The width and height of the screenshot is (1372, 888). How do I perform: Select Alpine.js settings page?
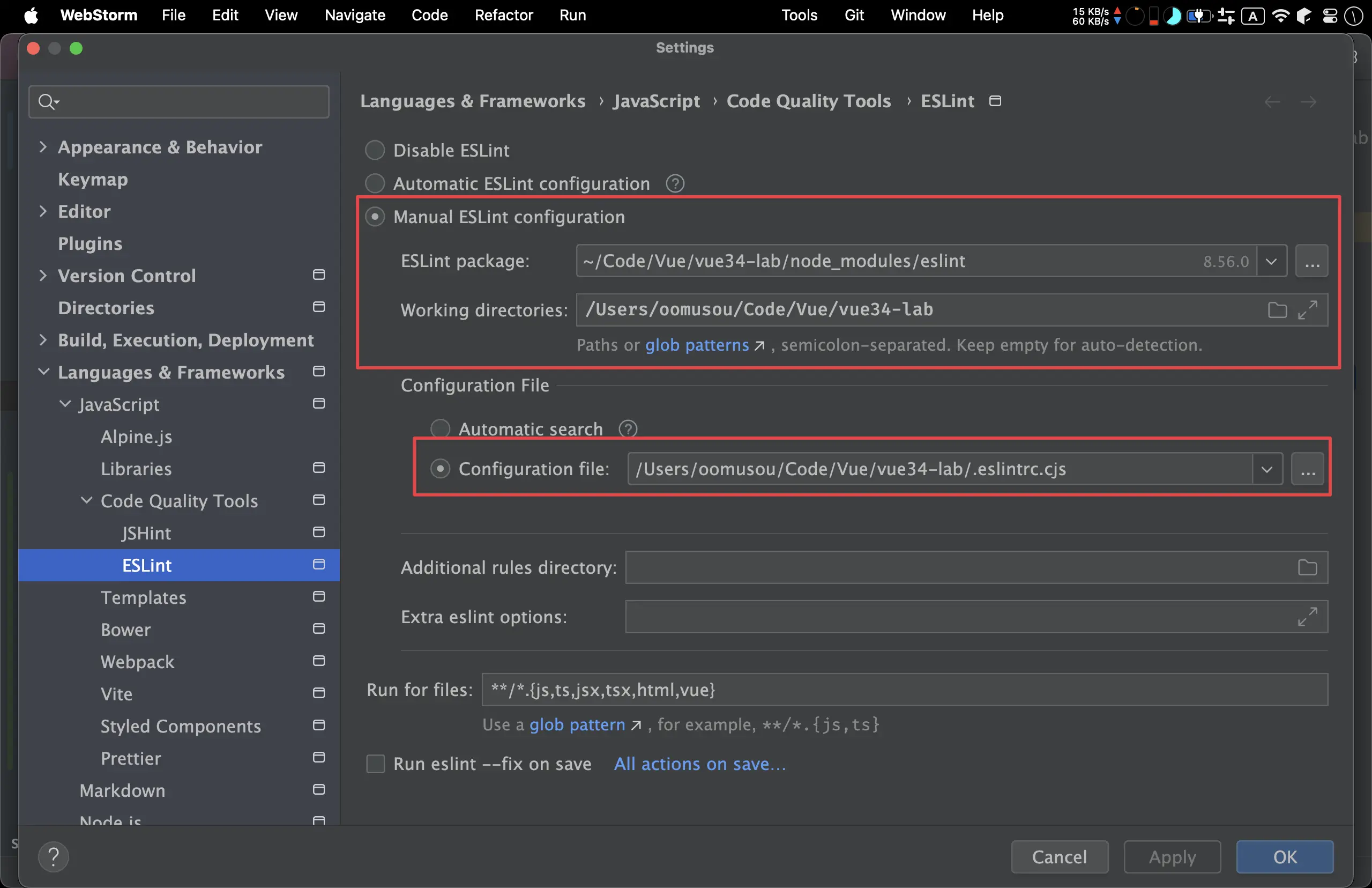136,436
